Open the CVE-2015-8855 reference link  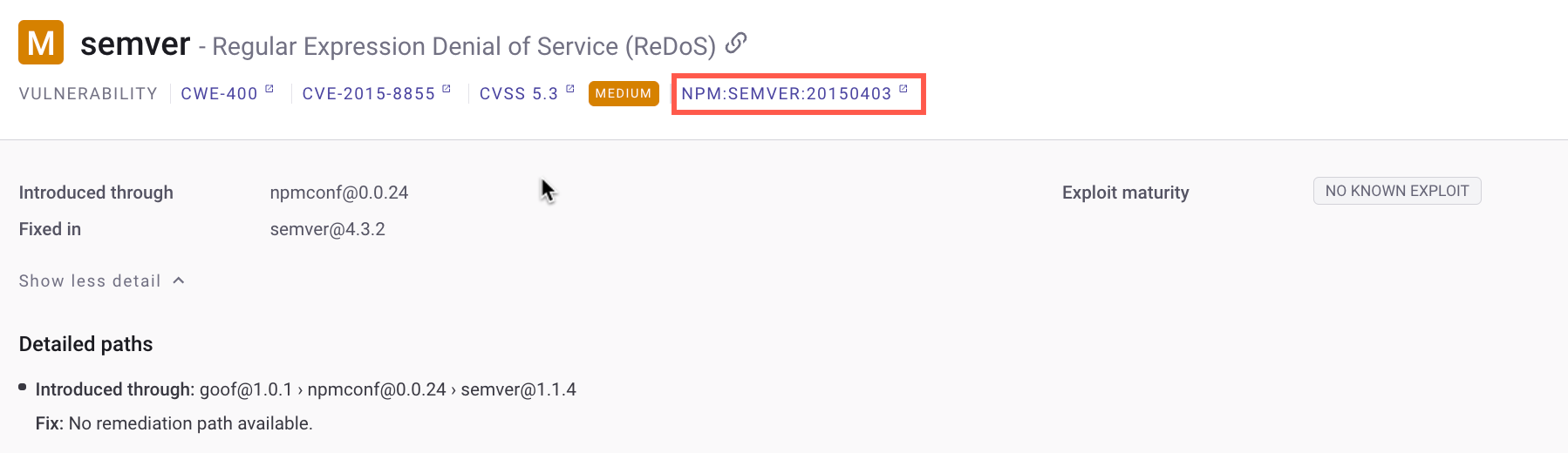coord(368,94)
